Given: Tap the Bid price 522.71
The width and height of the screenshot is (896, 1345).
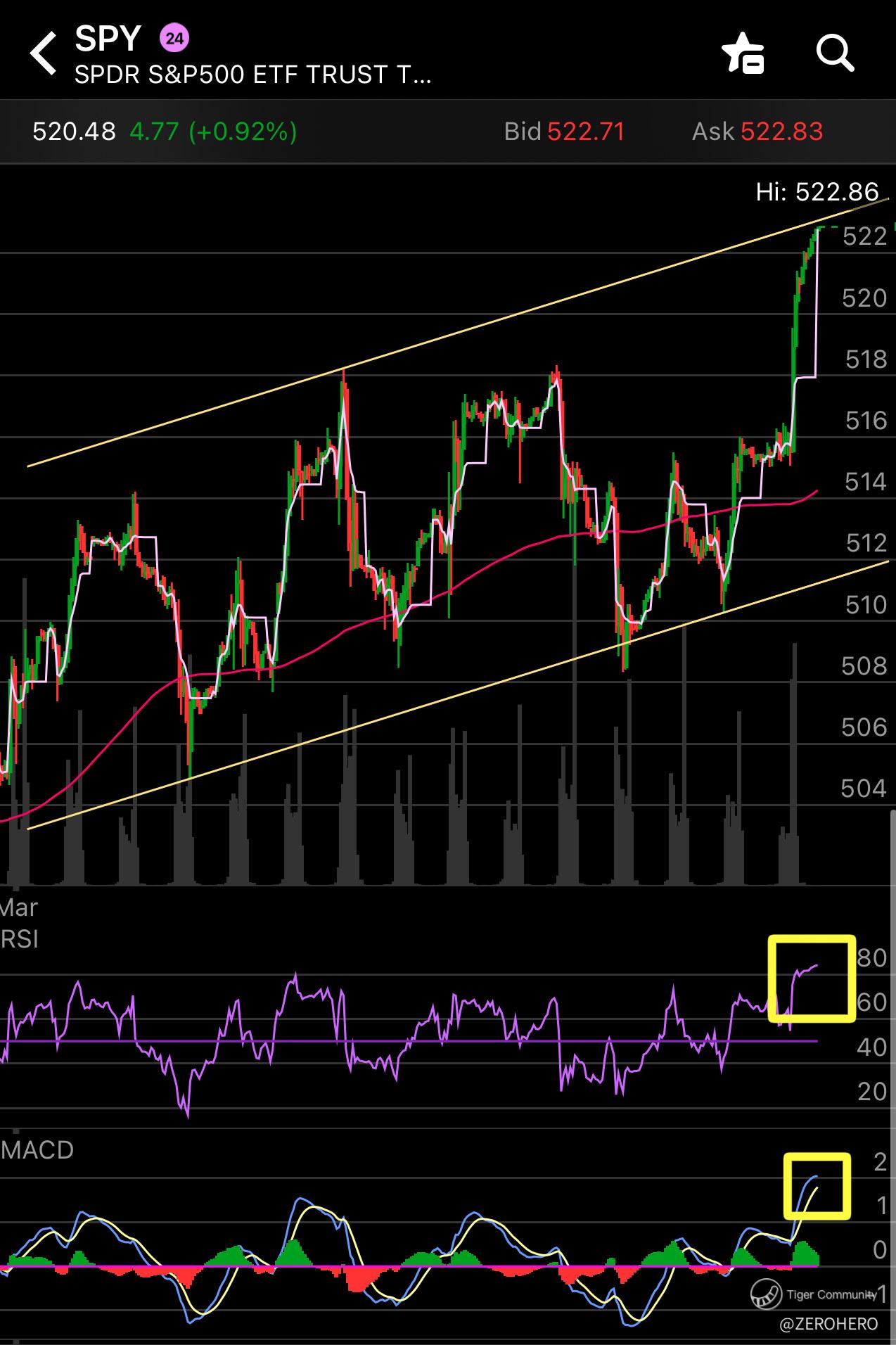Looking at the screenshot, I should tap(586, 132).
